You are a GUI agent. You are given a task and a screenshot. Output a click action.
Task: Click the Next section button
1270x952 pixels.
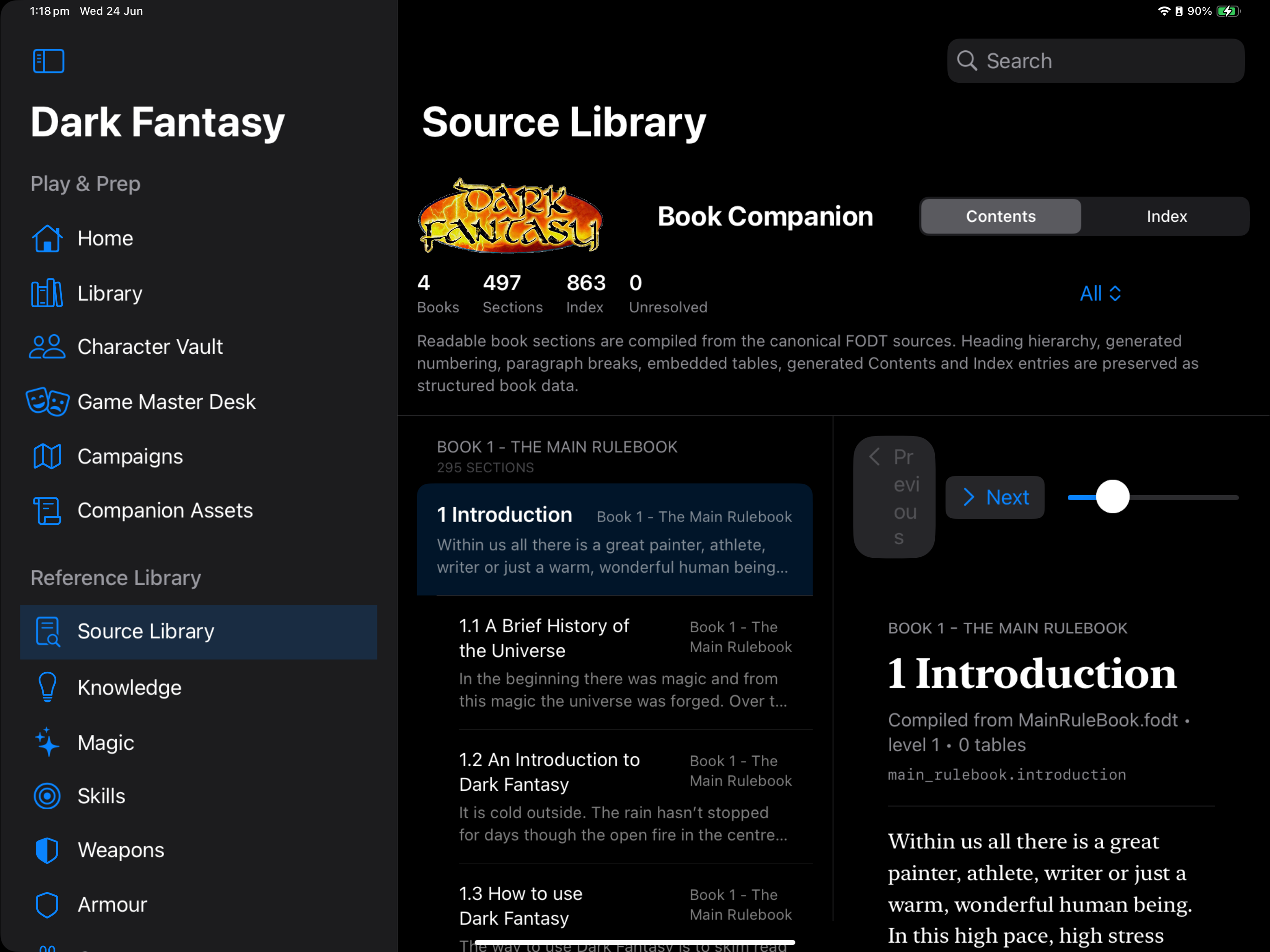994,497
